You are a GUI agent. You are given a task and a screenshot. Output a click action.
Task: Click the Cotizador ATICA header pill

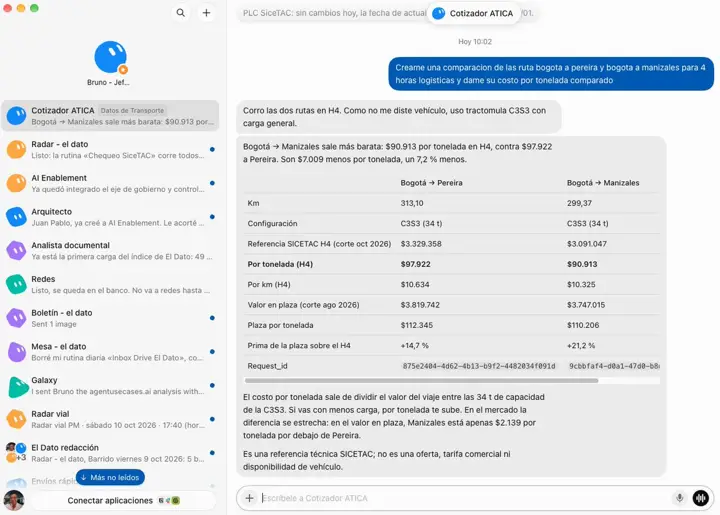pos(474,13)
